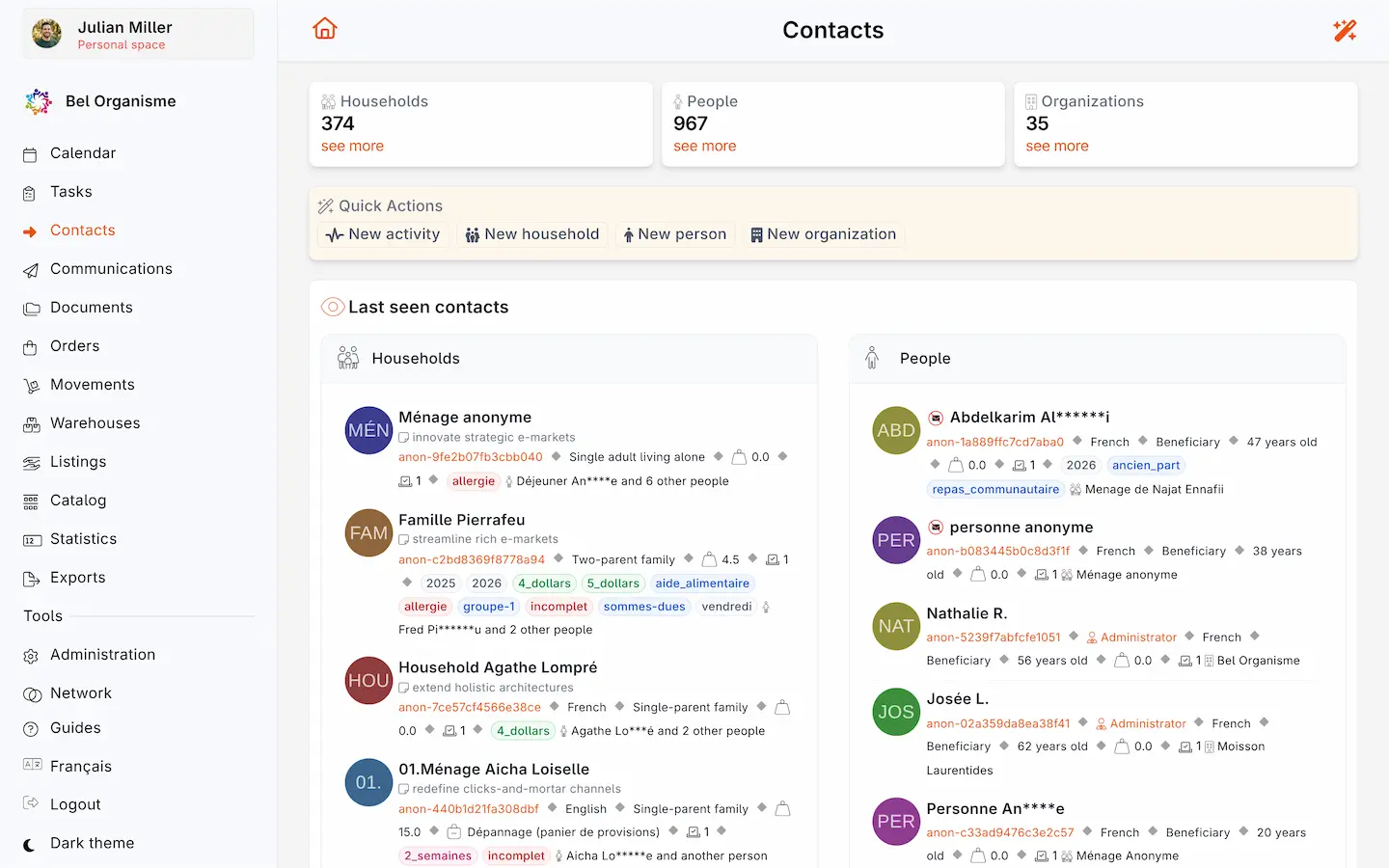1389x868 pixels.
Task: Open Calendar from the sidebar
Action: point(82,153)
